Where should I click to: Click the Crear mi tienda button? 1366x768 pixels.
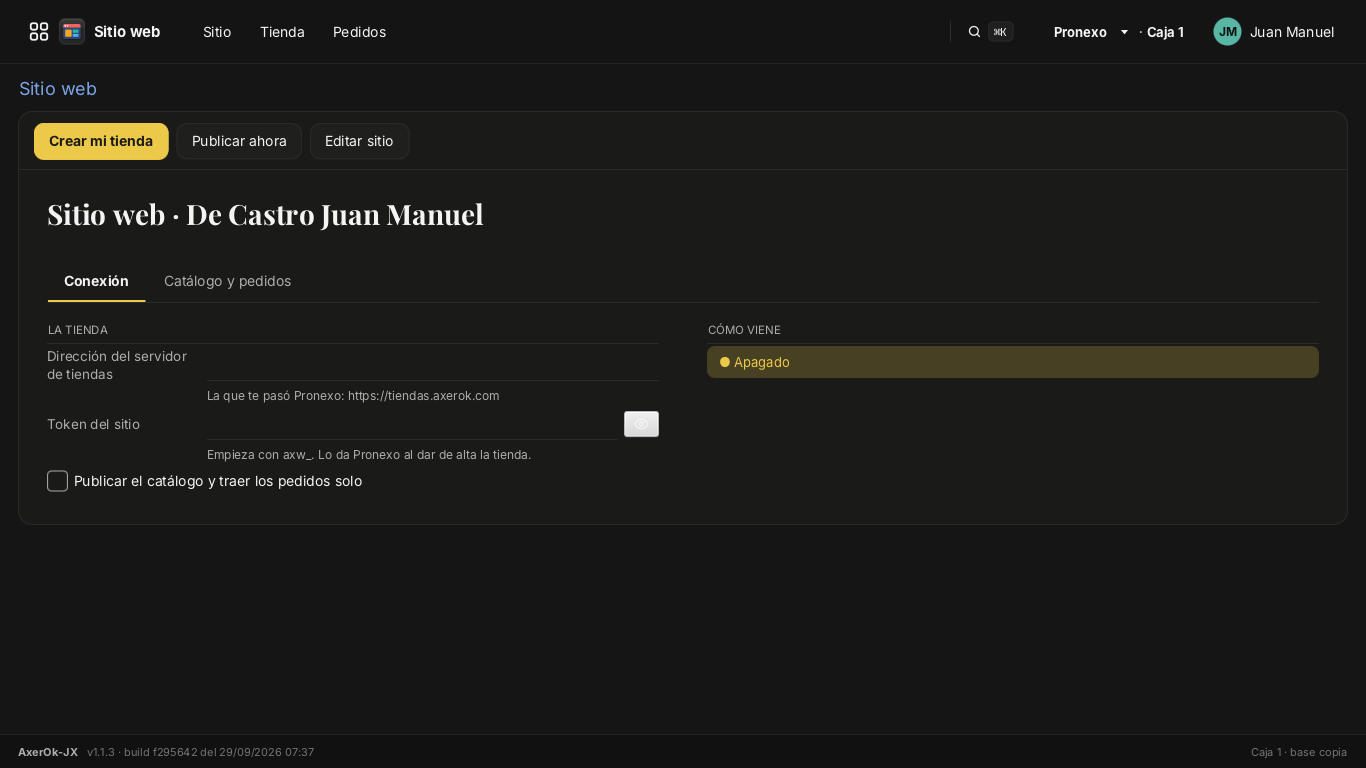tap(101, 141)
